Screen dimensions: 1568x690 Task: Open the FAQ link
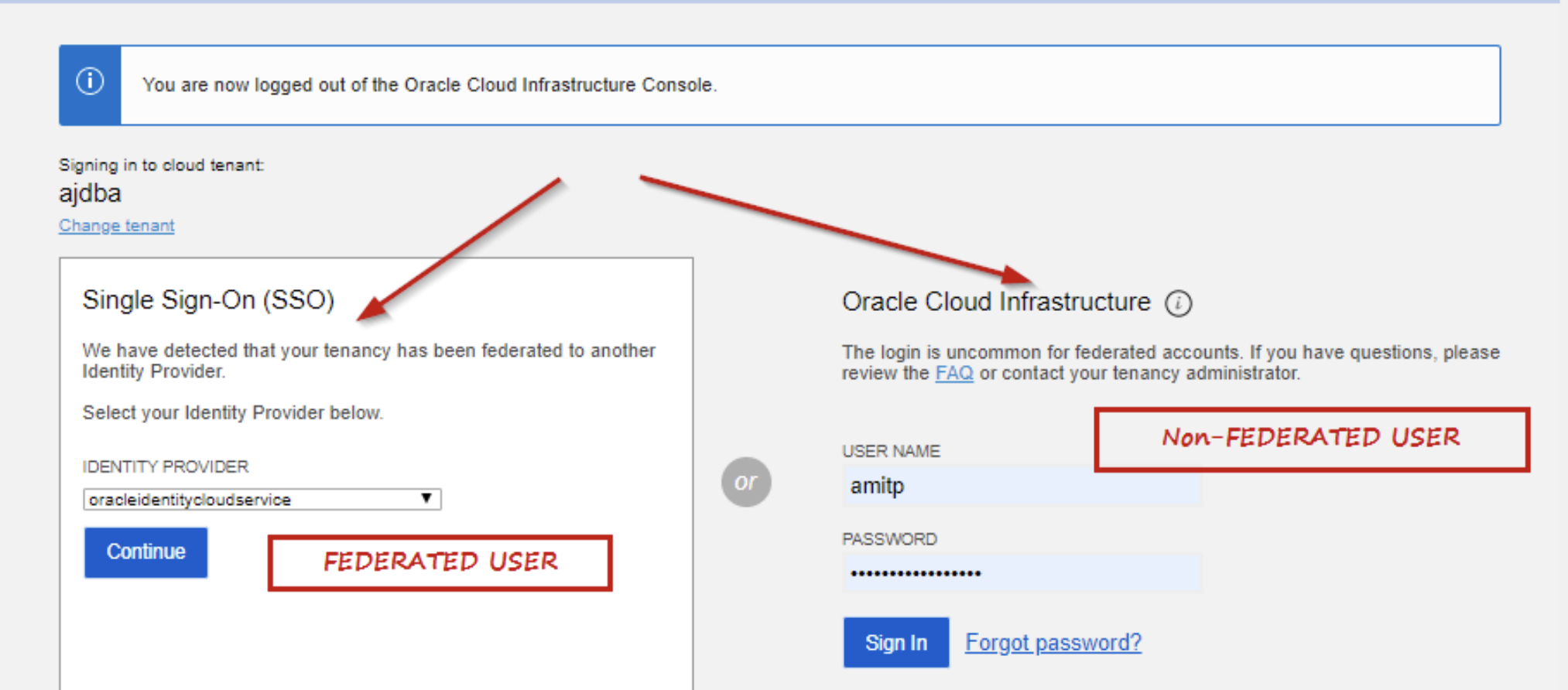[953, 374]
